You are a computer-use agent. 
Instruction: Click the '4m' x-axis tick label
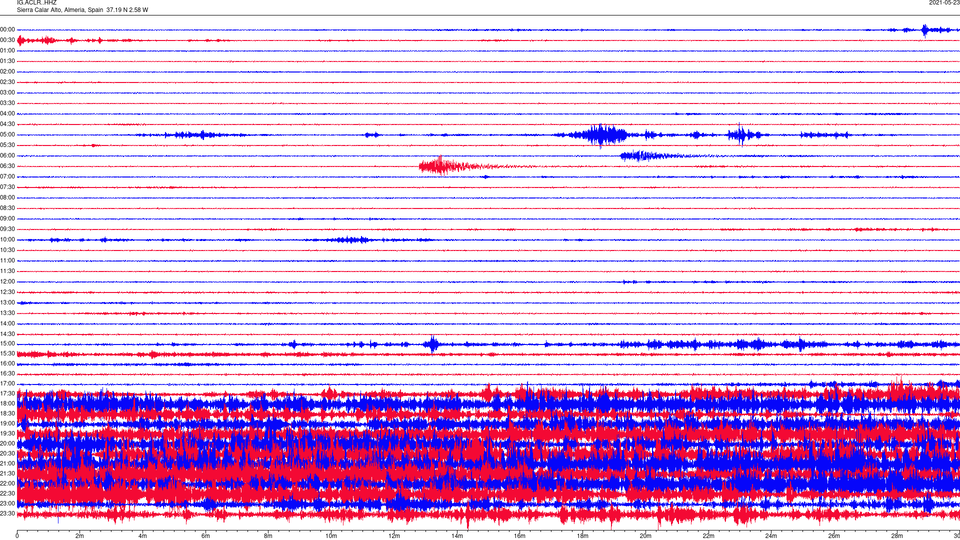pyautogui.click(x=143, y=536)
